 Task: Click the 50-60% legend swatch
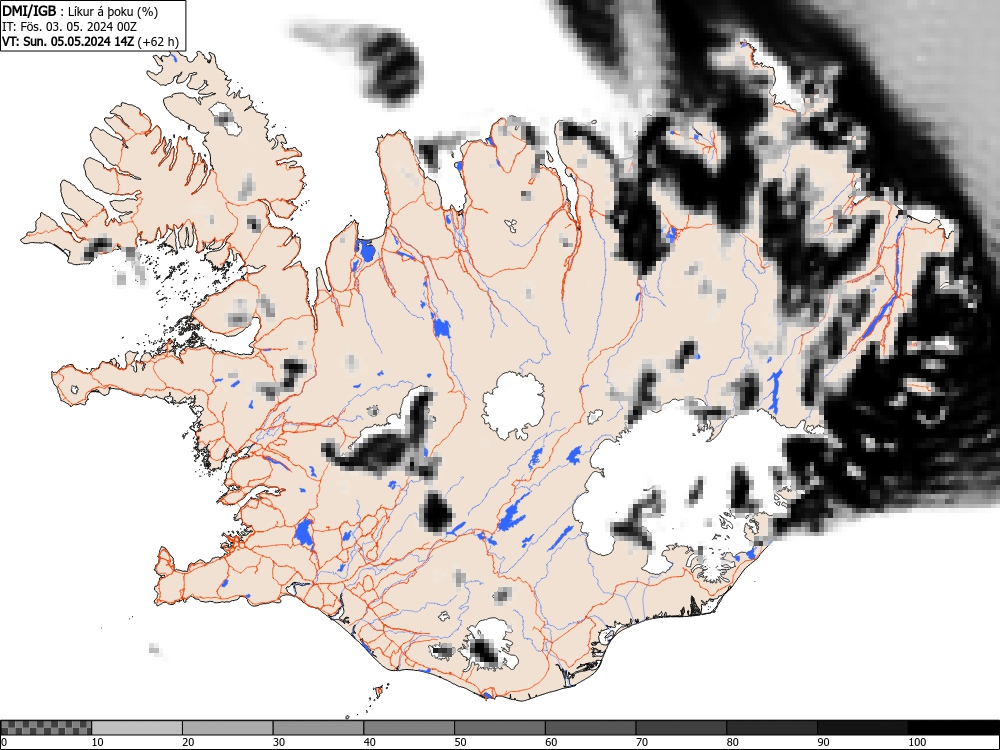(x=499, y=728)
